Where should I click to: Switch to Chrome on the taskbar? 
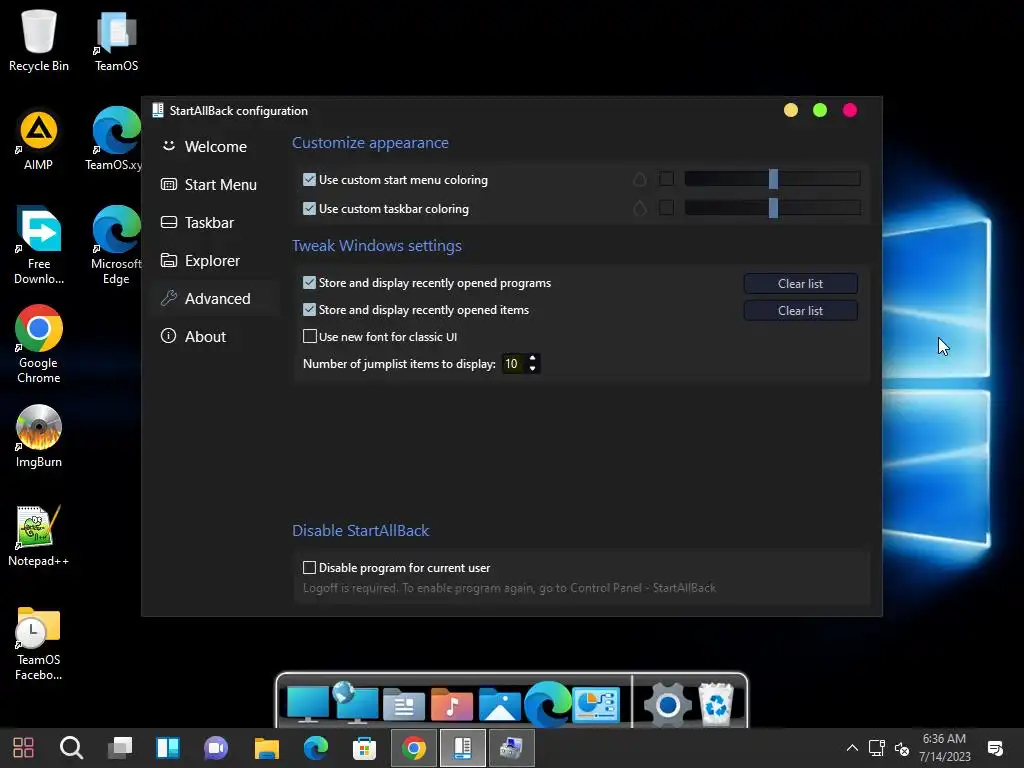(413, 748)
